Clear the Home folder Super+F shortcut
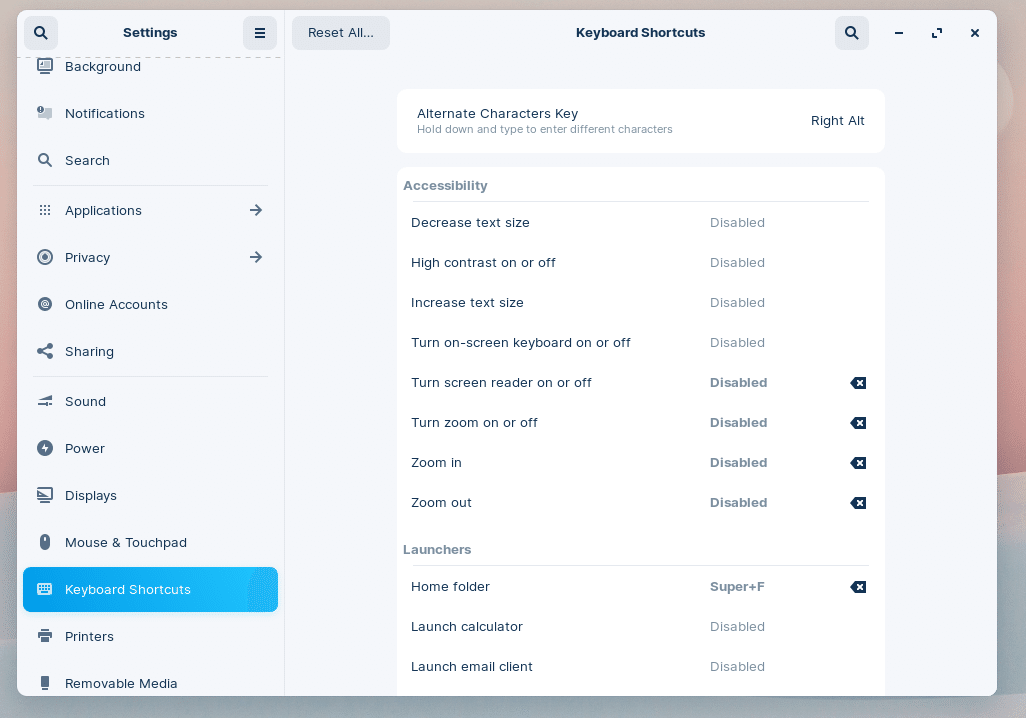 pyautogui.click(x=858, y=587)
